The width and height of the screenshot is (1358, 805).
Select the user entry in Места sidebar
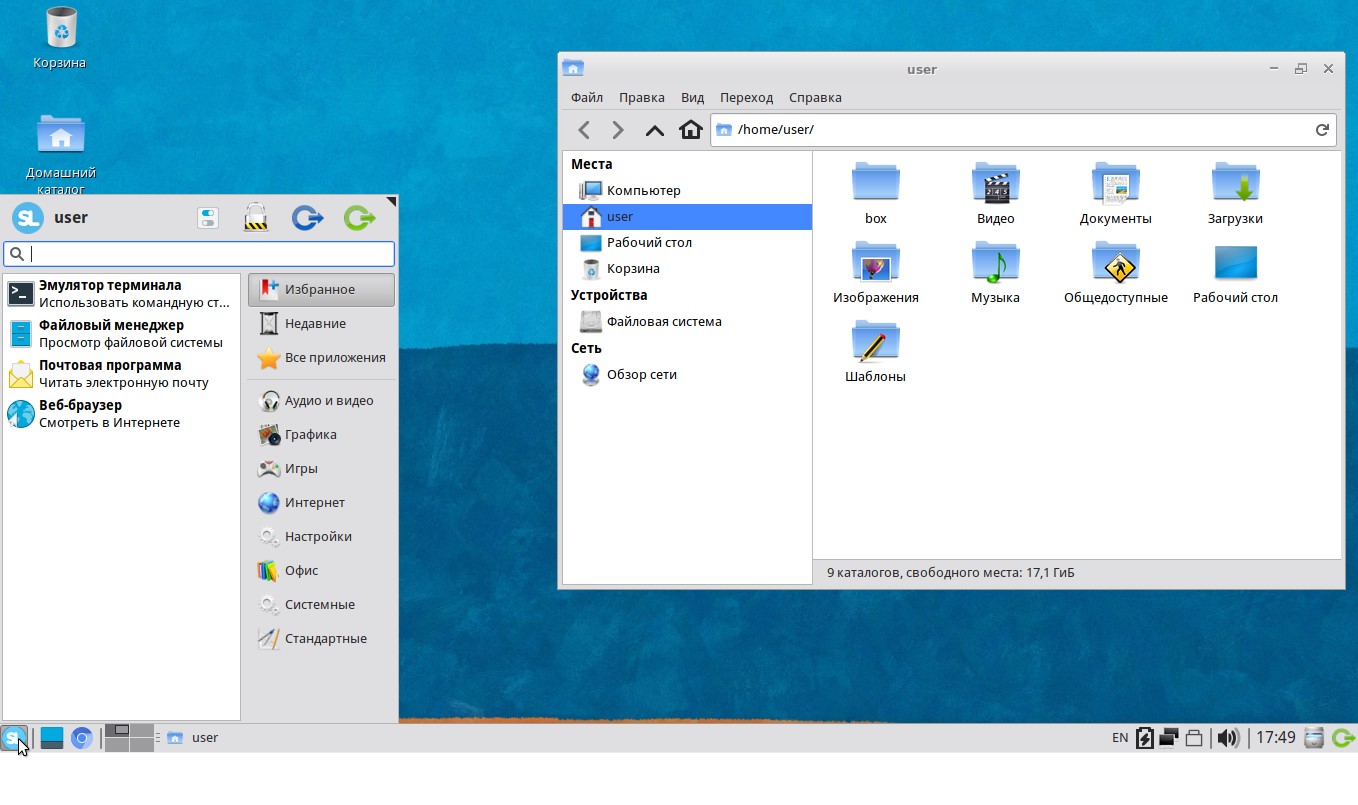click(619, 216)
